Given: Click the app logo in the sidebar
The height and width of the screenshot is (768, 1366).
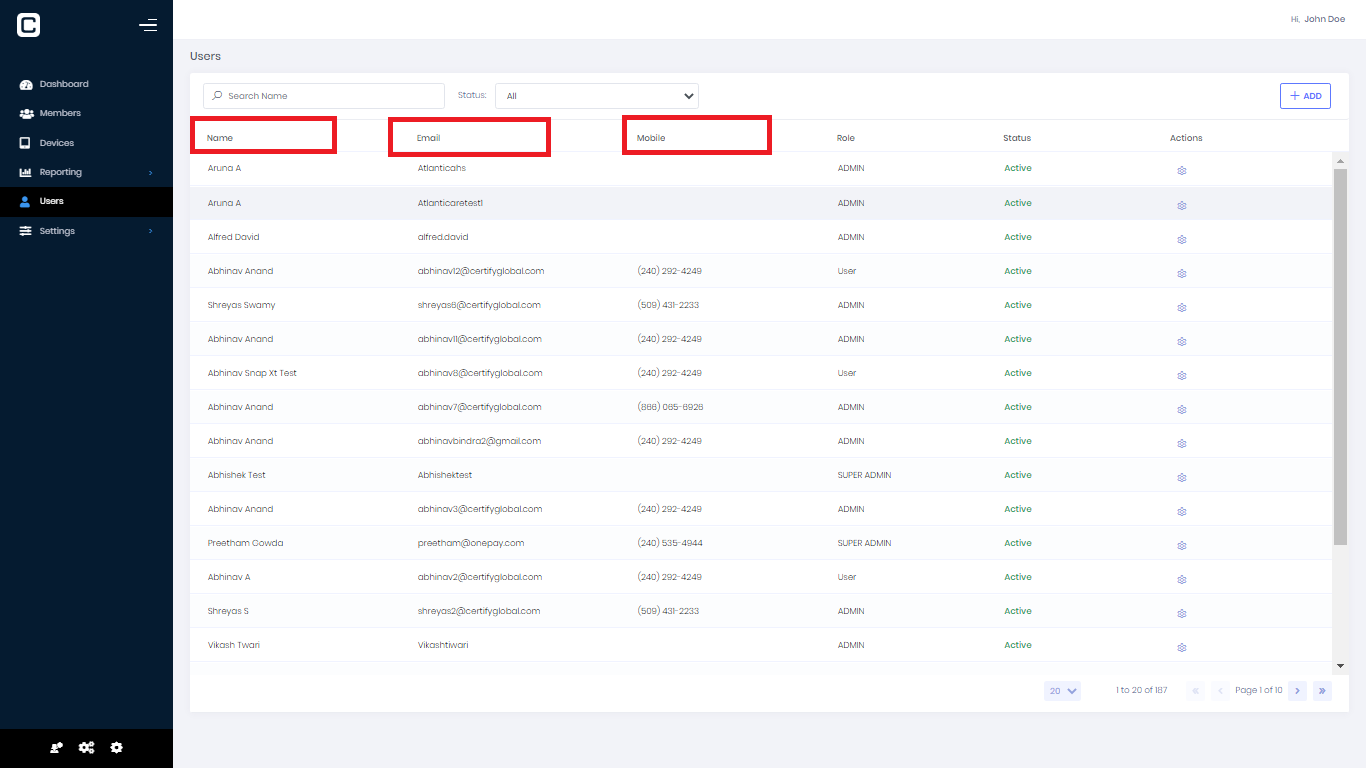Looking at the screenshot, I should (x=29, y=26).
